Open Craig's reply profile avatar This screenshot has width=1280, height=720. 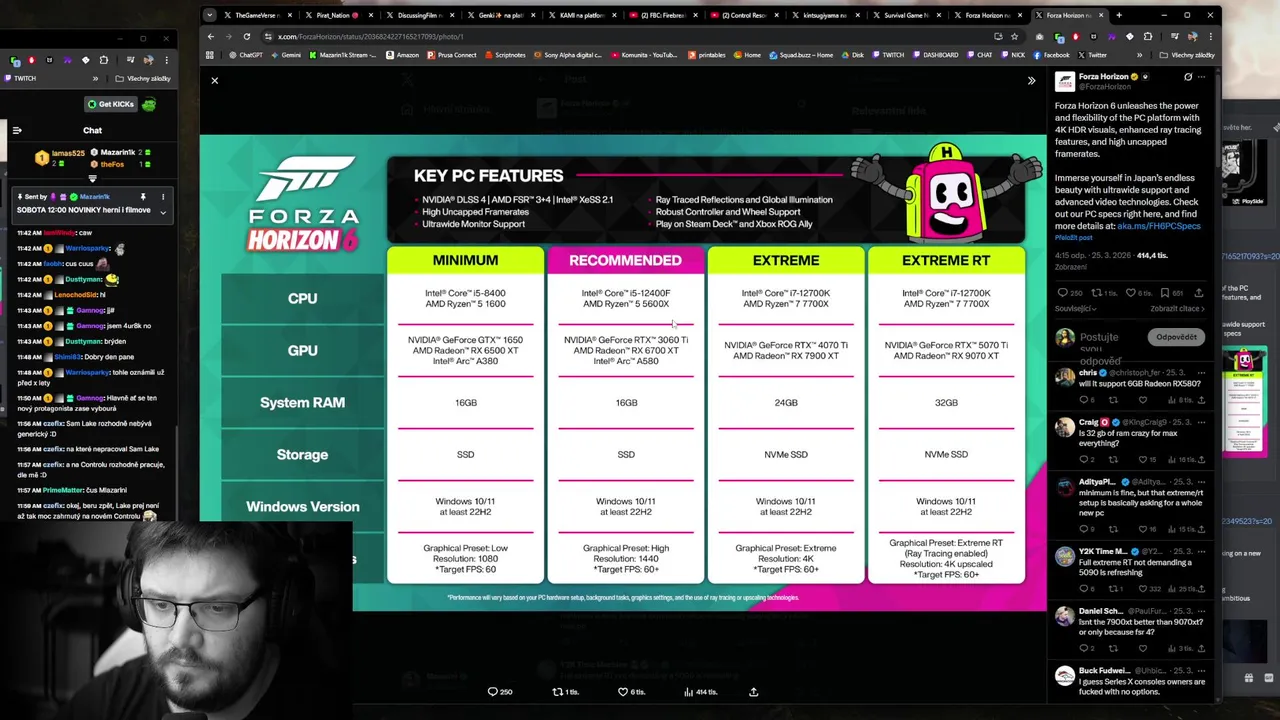1065,428
